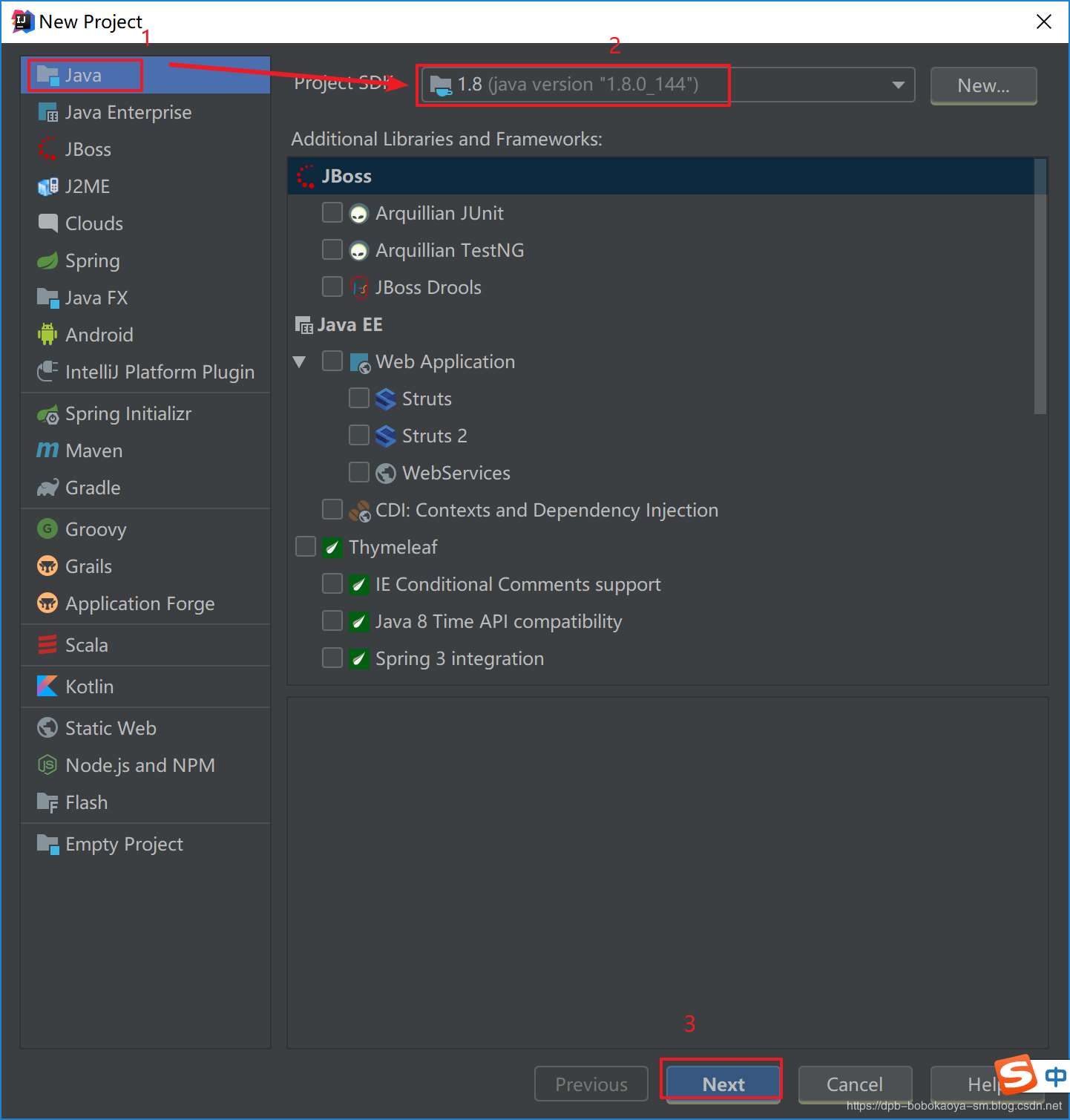Click the CDI beans icon
Screen dimensions: 1070x1120
pos(359,511)
